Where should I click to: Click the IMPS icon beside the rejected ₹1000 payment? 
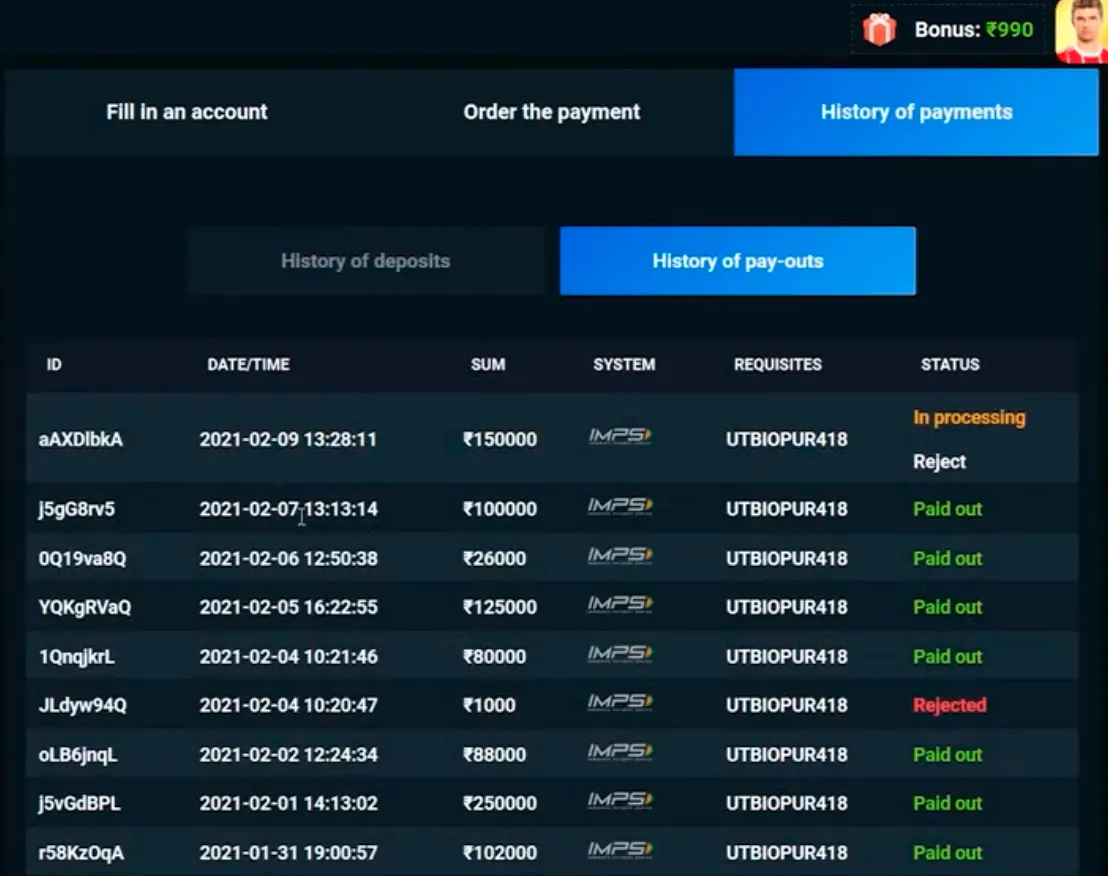coord(619,703)
